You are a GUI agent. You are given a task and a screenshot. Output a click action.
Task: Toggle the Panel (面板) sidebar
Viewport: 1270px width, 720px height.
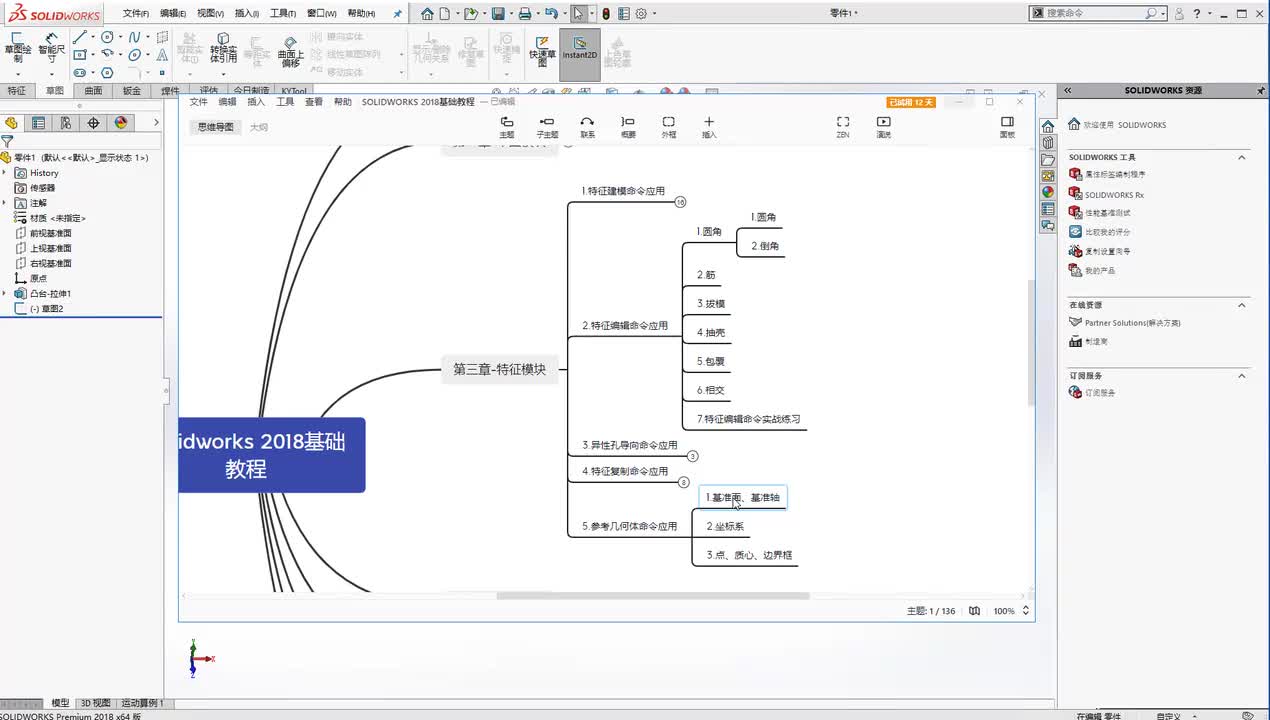click(x=1007, y=127)
